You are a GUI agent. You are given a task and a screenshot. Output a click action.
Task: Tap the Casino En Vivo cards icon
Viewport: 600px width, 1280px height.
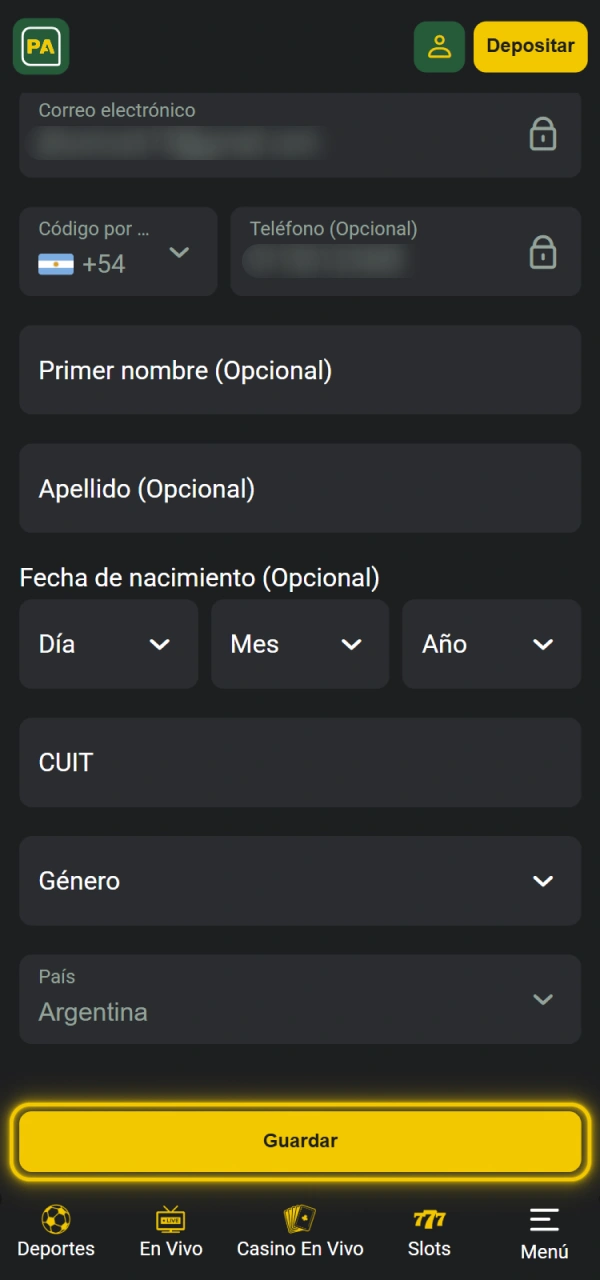(299, 1219)
